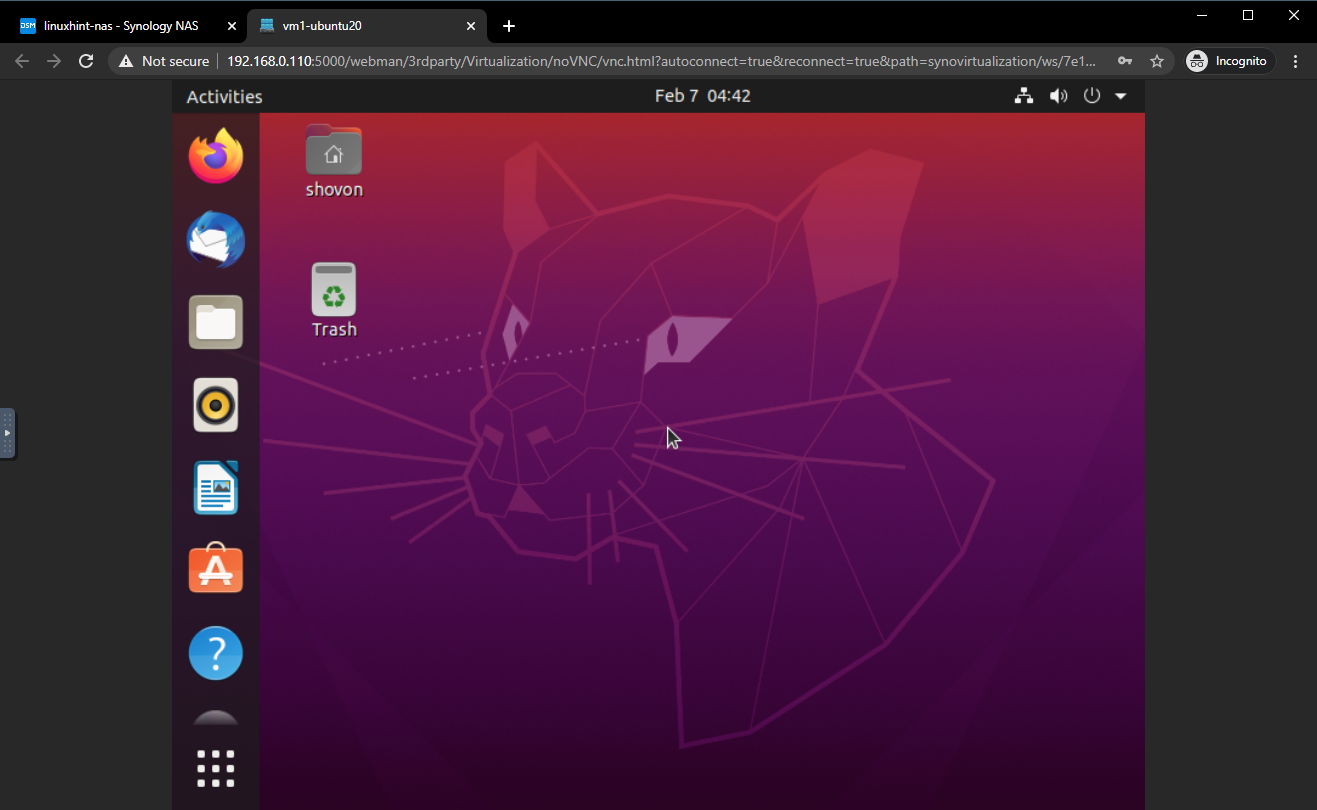Click the wired network status icon
This screenshot has height=810, width=1317.
(1023, 96)
